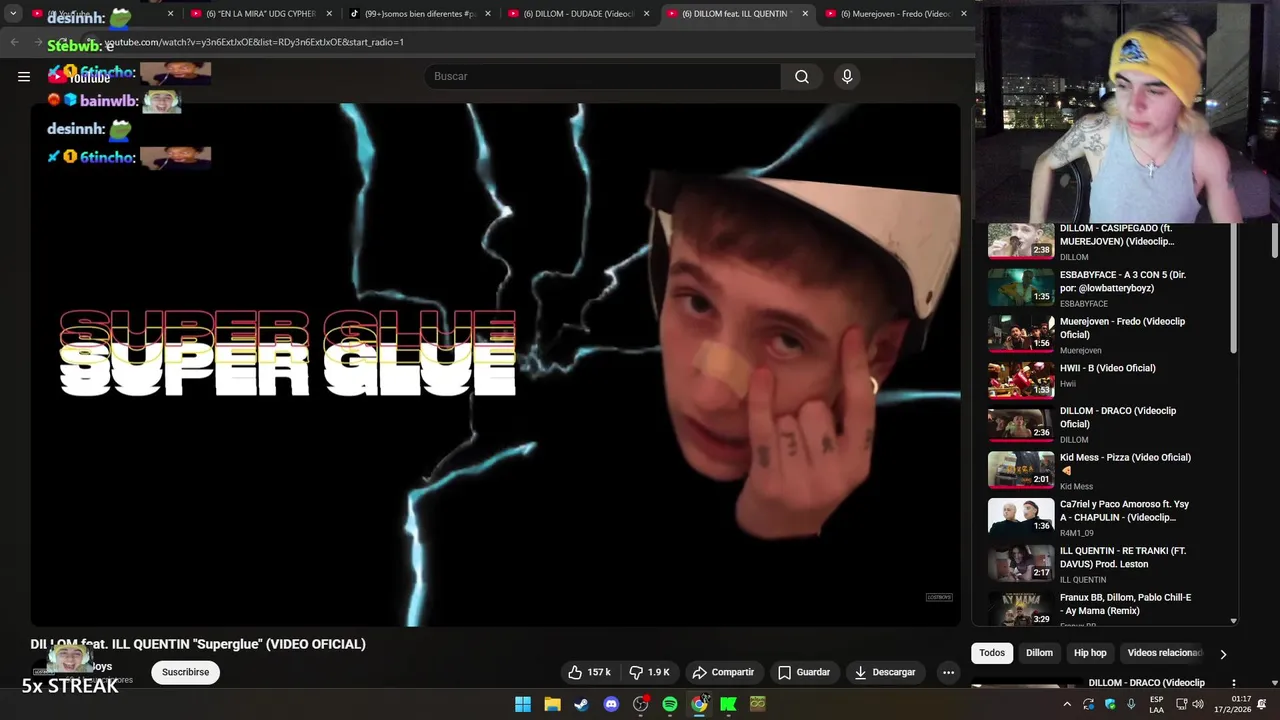Switch to the Muerejoven - Fredo tab

895,14
